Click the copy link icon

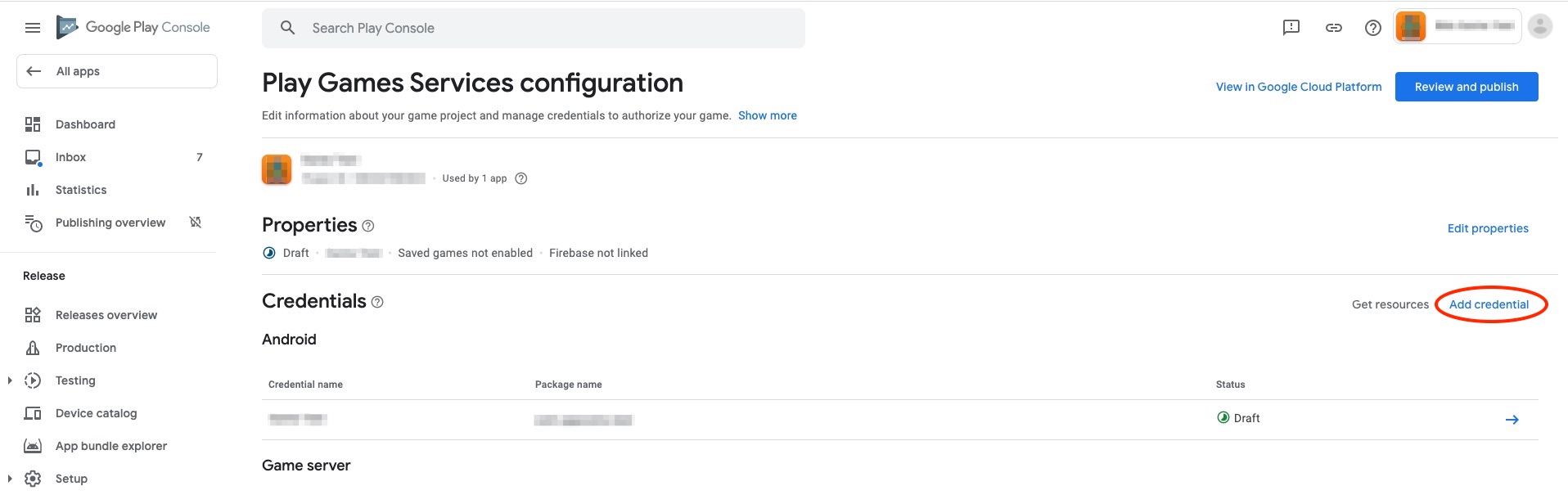coord(1334,28)
